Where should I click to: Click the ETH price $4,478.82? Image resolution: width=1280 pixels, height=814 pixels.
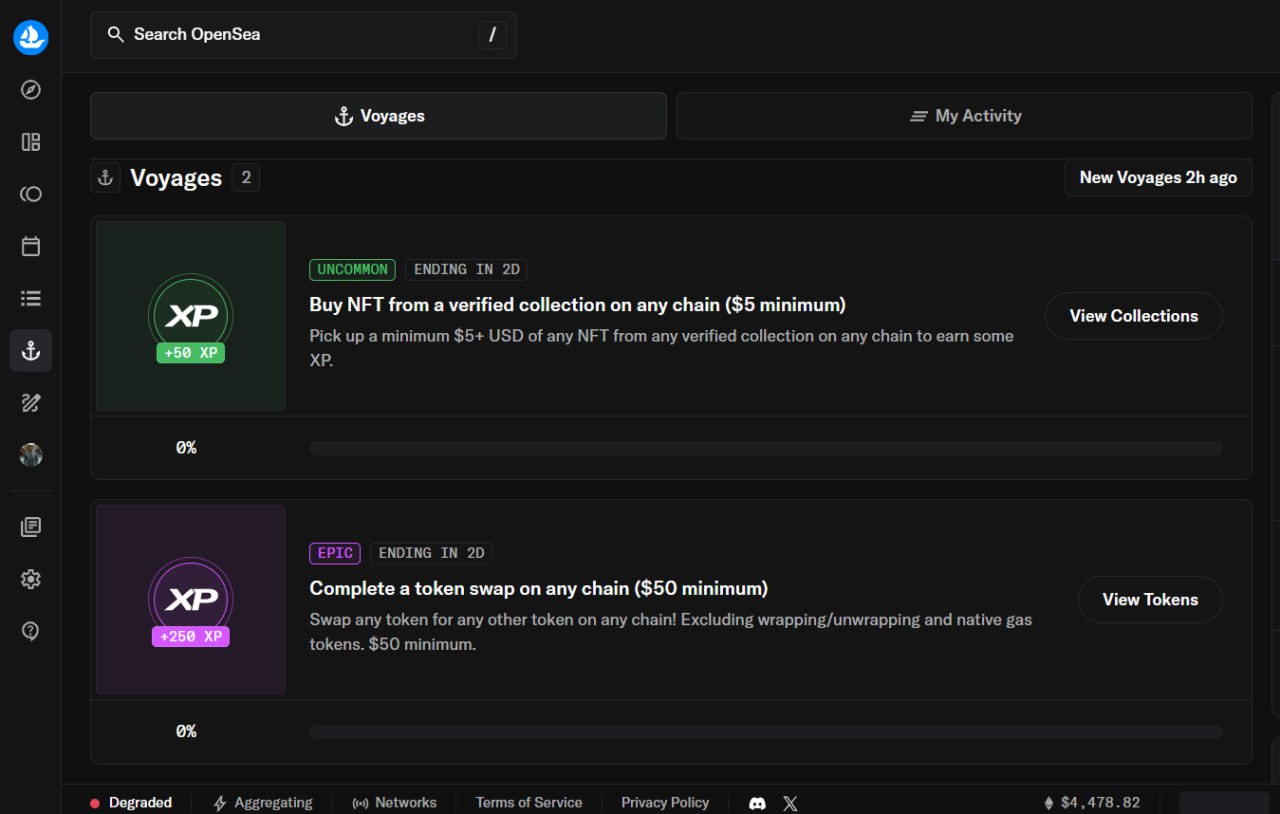1092,803
